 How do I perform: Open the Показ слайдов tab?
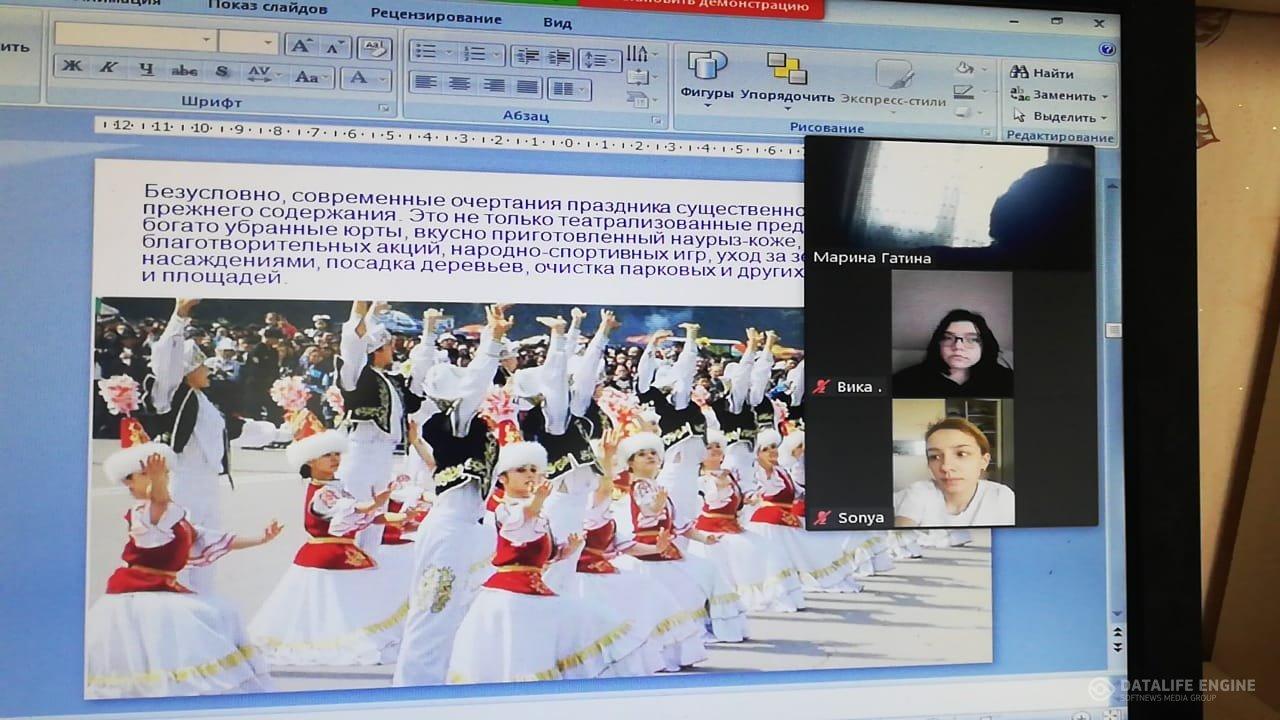(267, 9)
